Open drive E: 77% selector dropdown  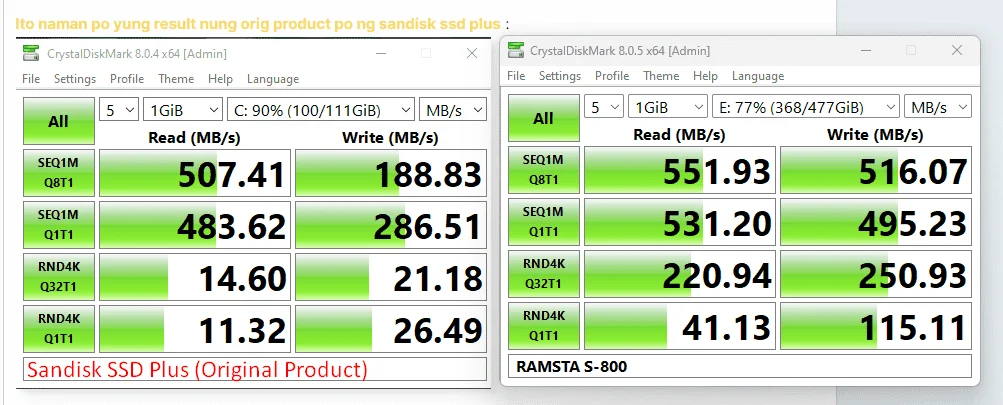pyautogui.click(x=805, y=107)
